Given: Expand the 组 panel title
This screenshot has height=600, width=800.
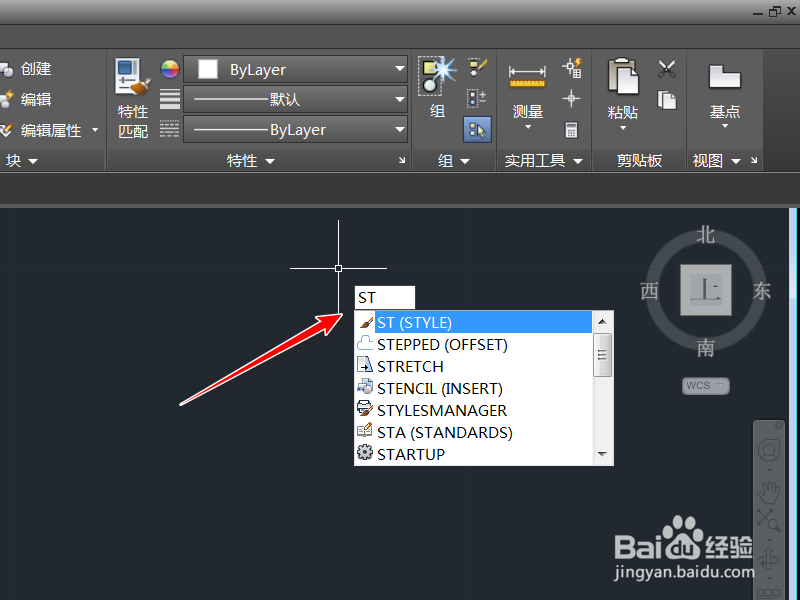Looking at the screenshot, I should click(x=454, y=161).
